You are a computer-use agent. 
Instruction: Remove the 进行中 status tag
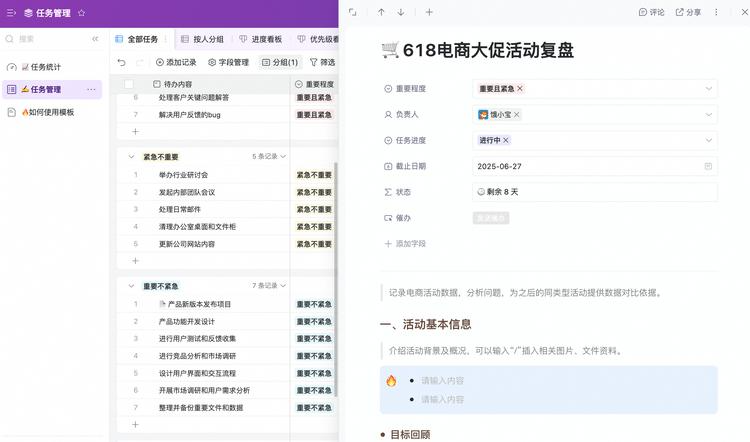(x=506, y=140)
